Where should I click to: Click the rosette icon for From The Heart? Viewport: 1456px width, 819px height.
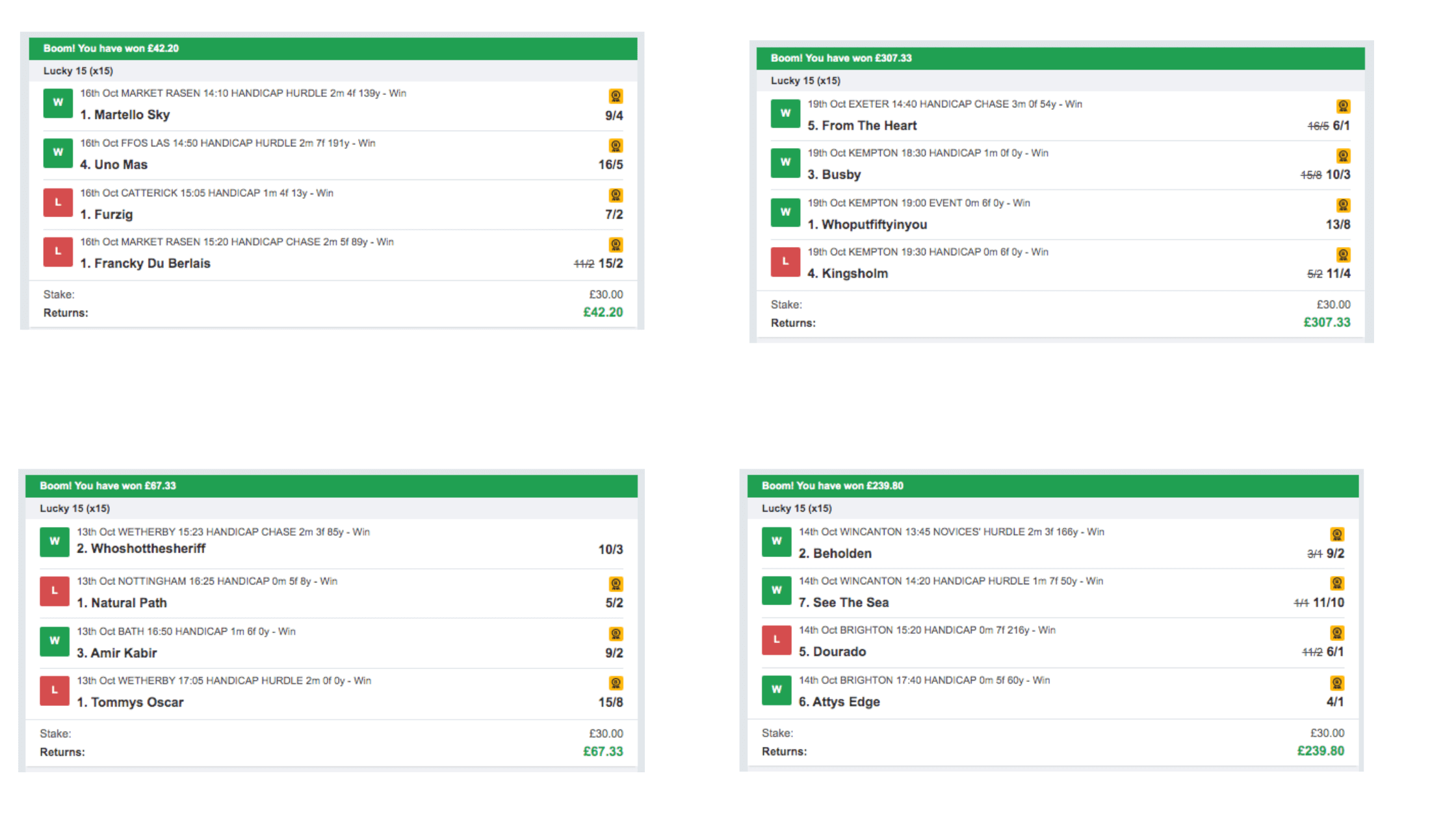(x=1343, y=106)
